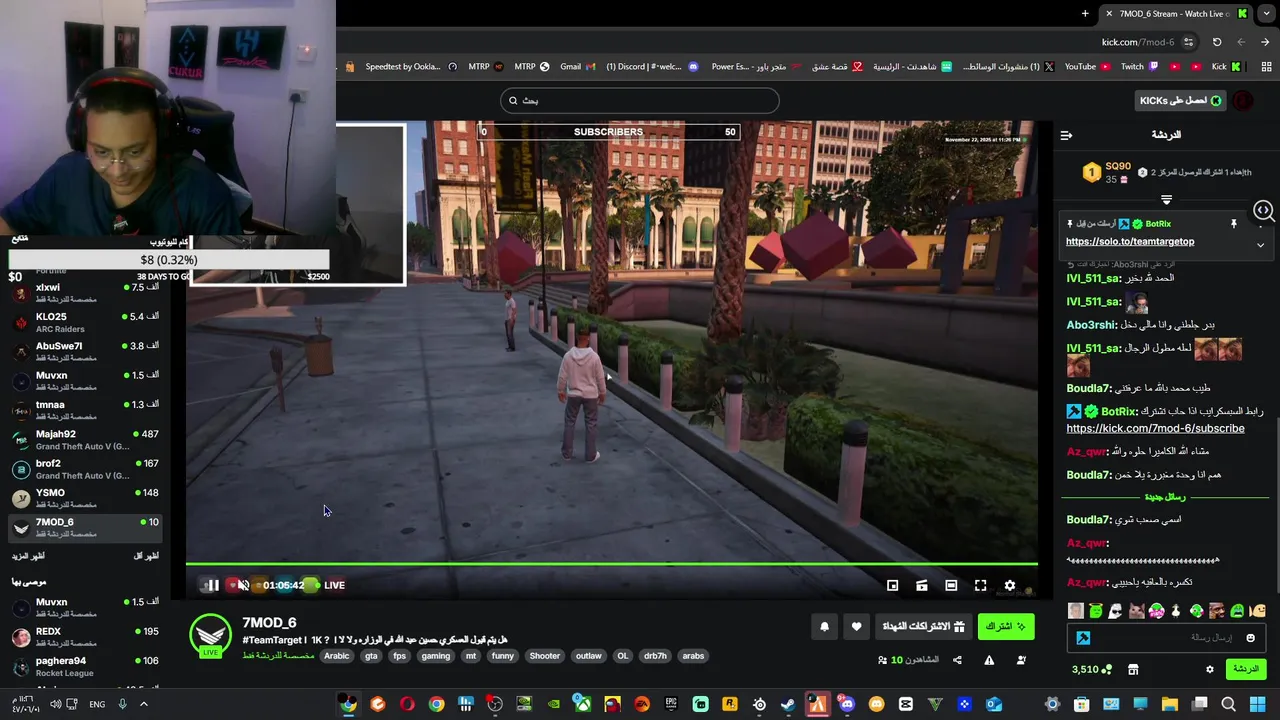Open the emoji picker in chat input

[1250, 637]
